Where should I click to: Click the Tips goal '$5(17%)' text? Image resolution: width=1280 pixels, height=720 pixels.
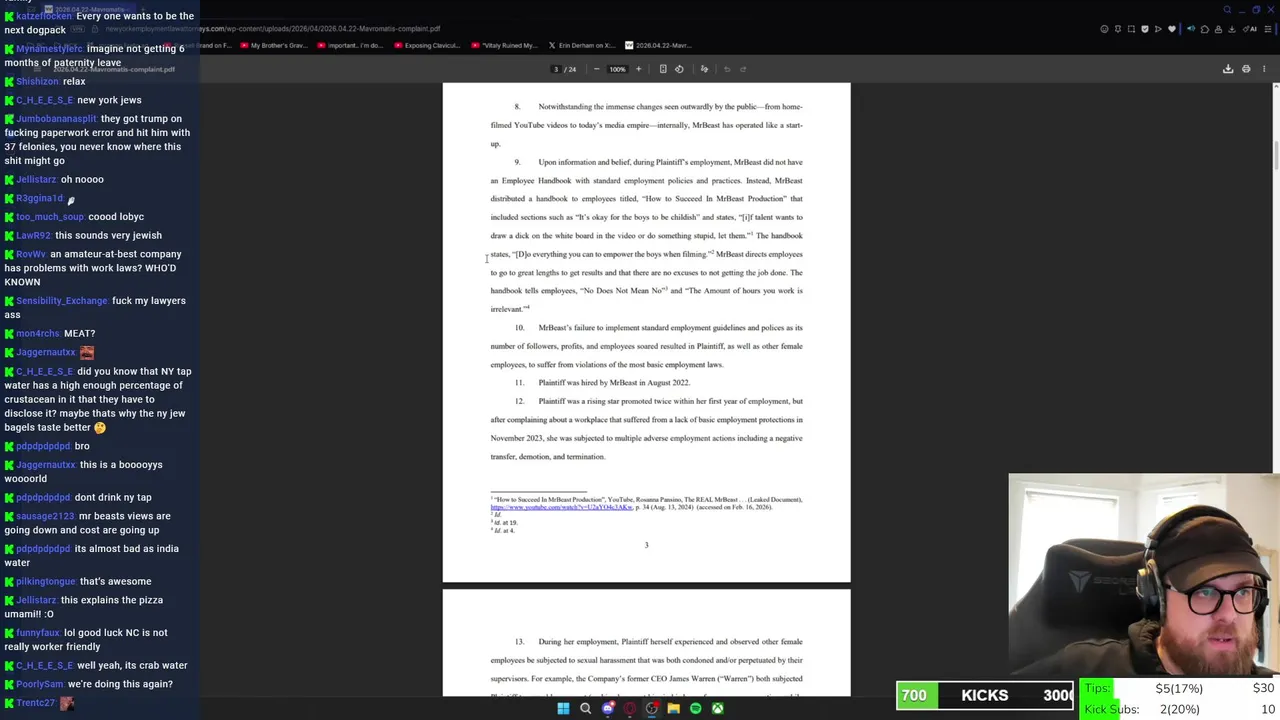[x=1179, y=688]
